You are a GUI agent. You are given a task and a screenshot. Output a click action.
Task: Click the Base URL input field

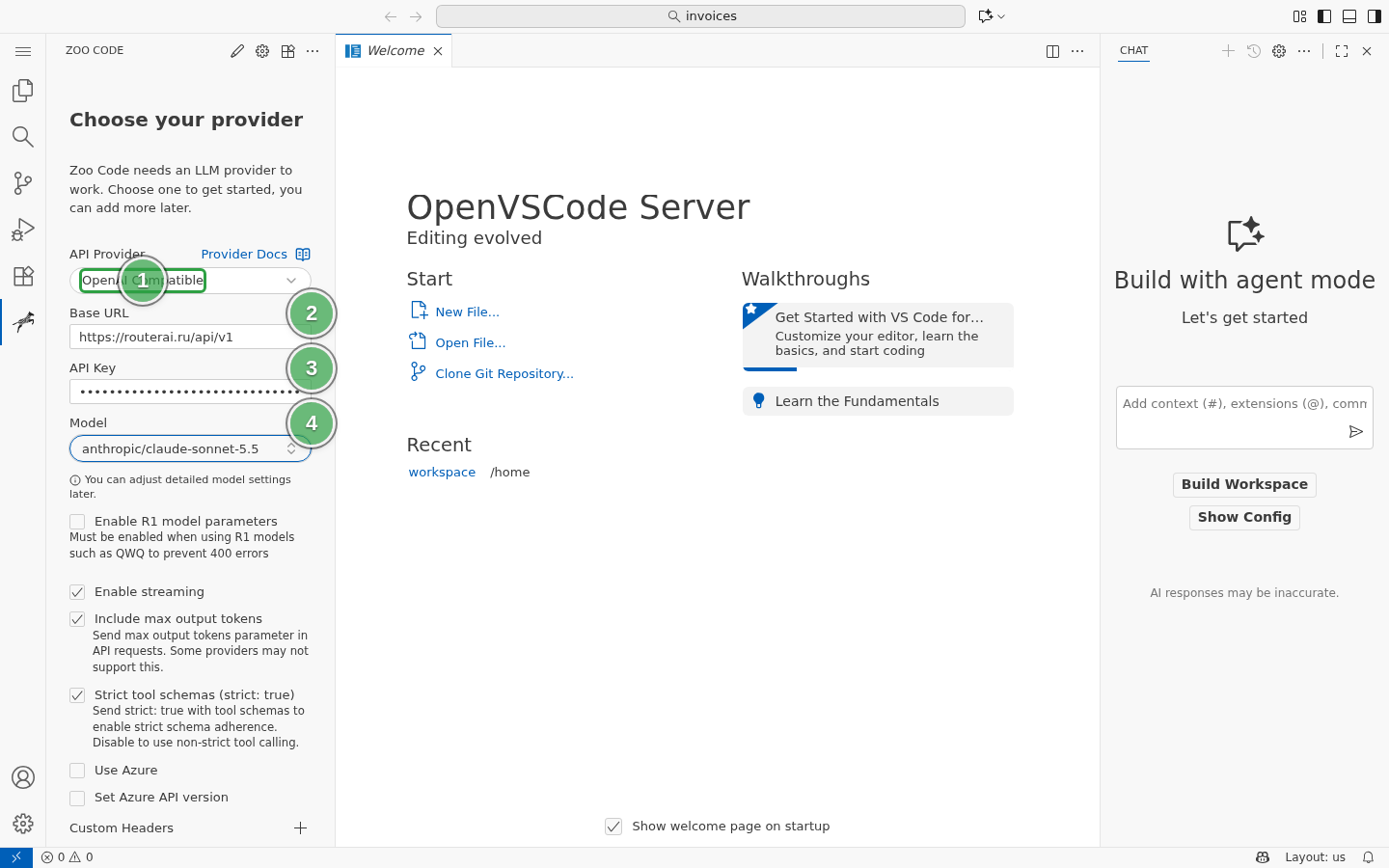point(190,337)
